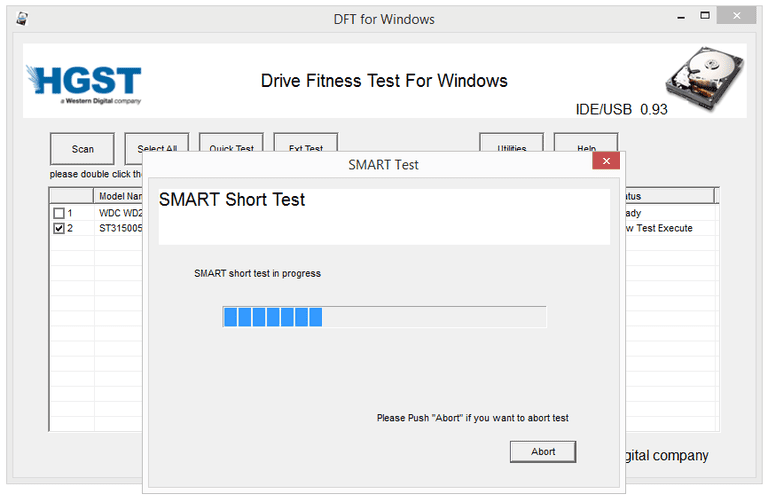
Task: Click the 'SMART Short Test' heading
Action: coord(232,200)
